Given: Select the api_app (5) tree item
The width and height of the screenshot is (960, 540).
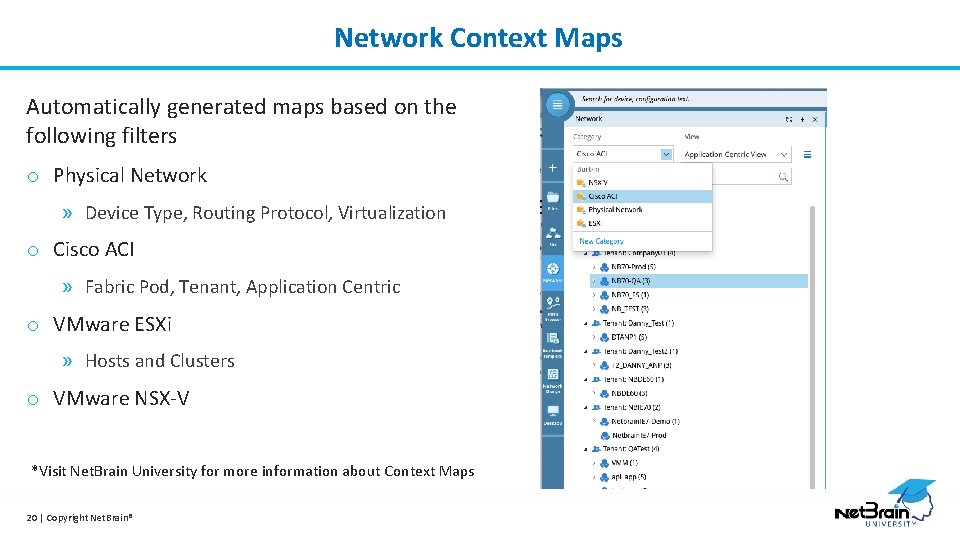Looking at the screenshot, I should coord(629,477).
